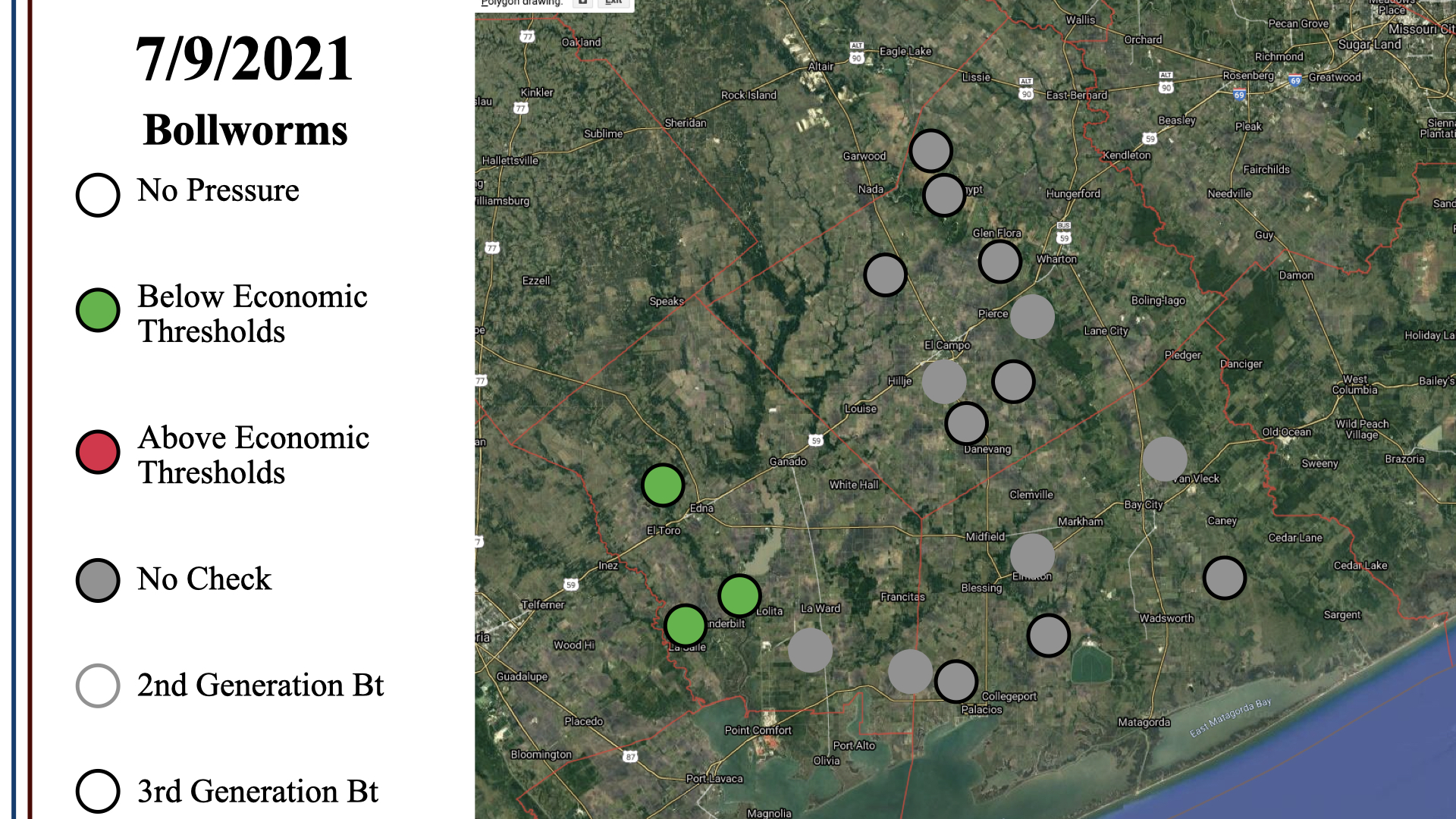
Task: Select the borderless gray marker next to Pierce
Action: point(1032,316)
